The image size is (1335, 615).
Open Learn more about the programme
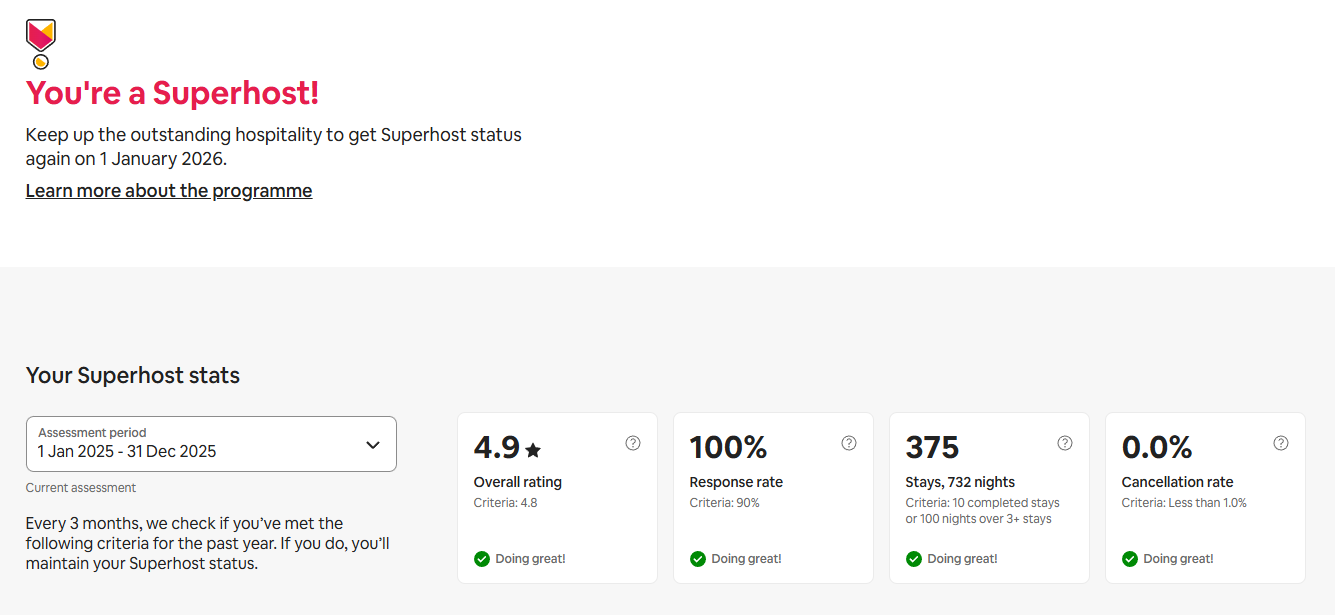tap(168, 190)
